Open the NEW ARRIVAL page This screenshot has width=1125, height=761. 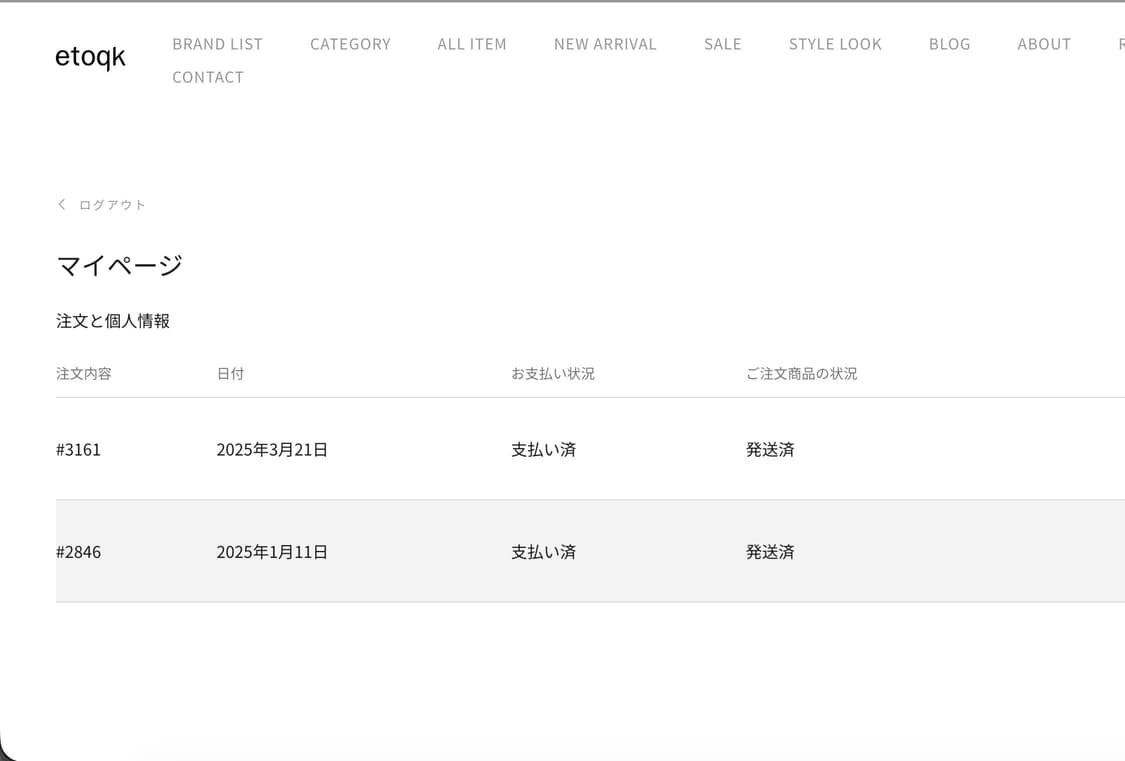605,44
